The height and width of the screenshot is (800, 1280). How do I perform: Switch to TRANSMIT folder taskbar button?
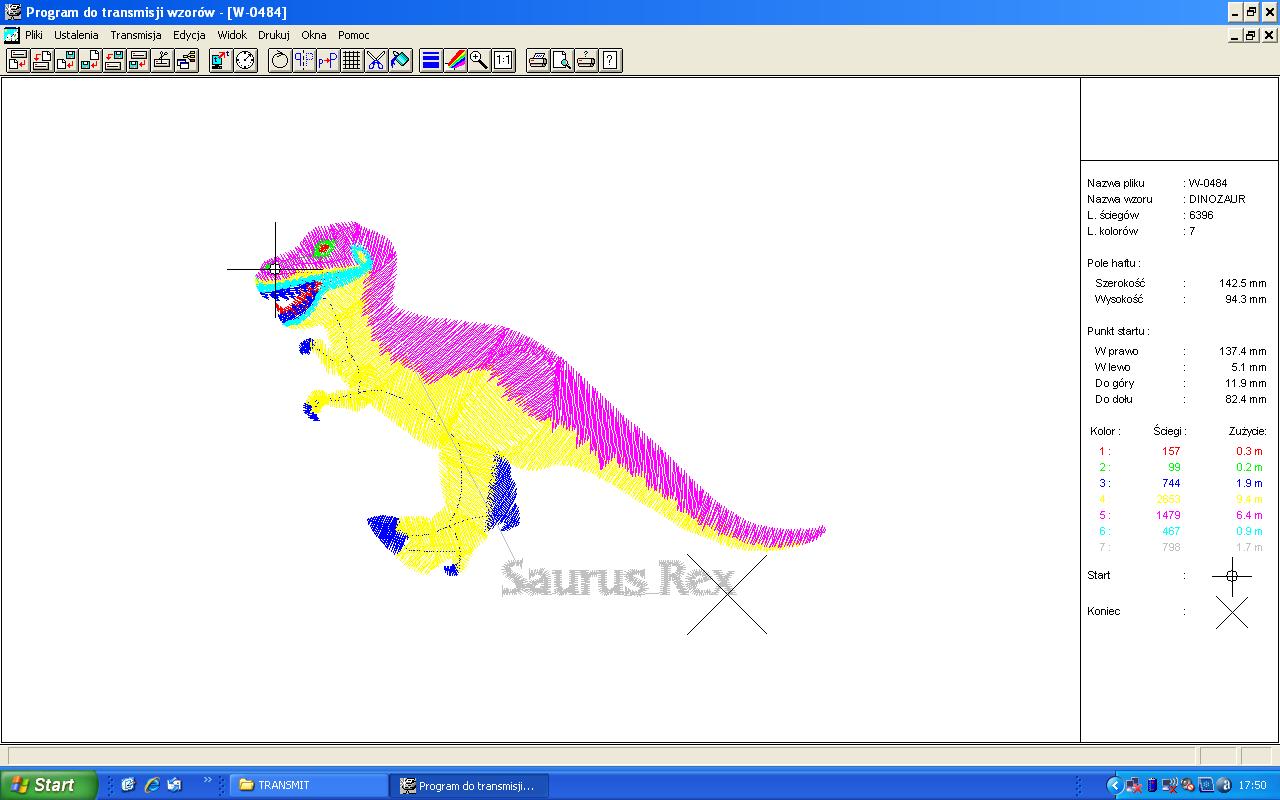click(x=309, y=785)
